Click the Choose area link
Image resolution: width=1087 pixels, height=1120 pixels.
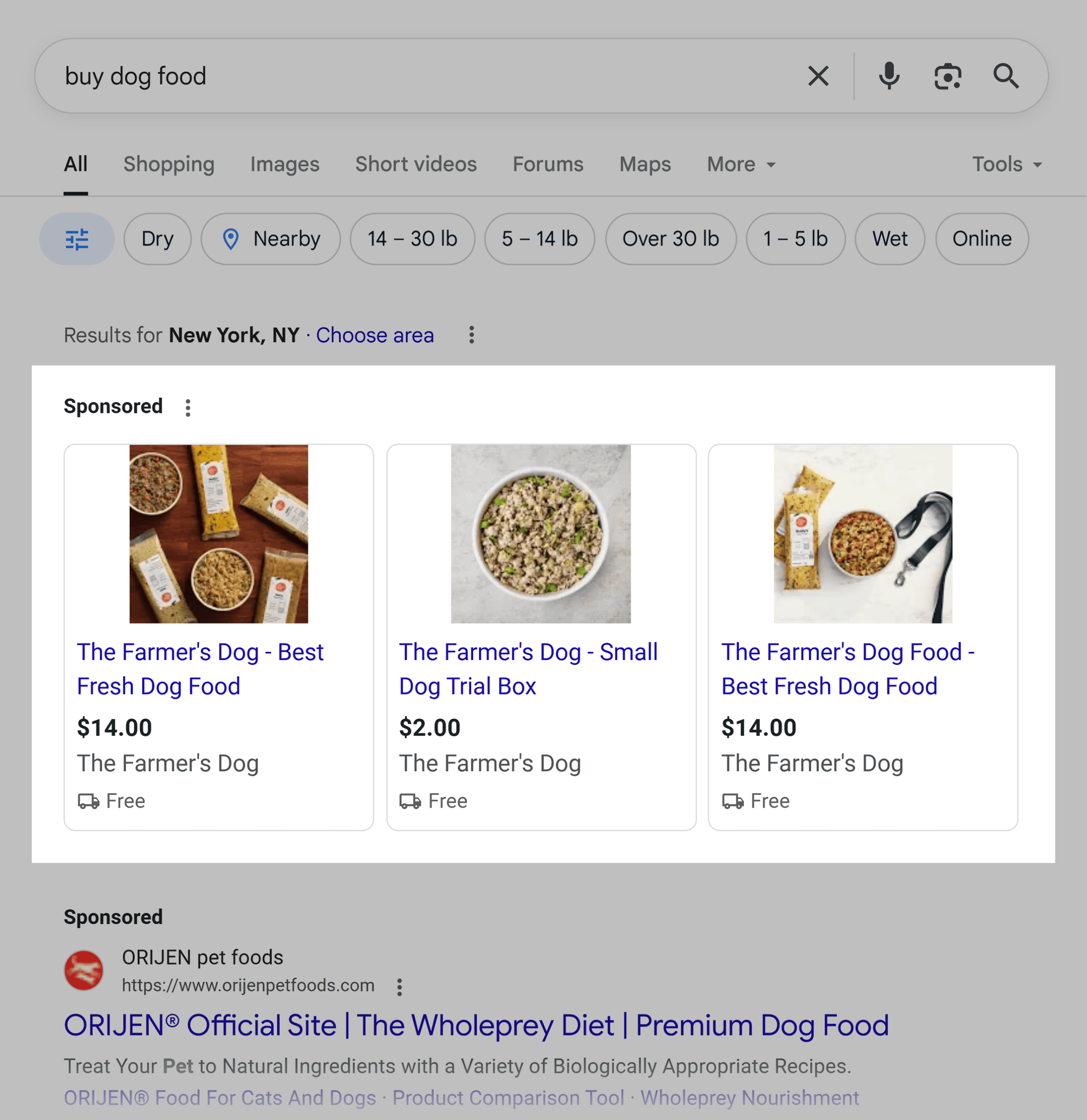point(374,336)
